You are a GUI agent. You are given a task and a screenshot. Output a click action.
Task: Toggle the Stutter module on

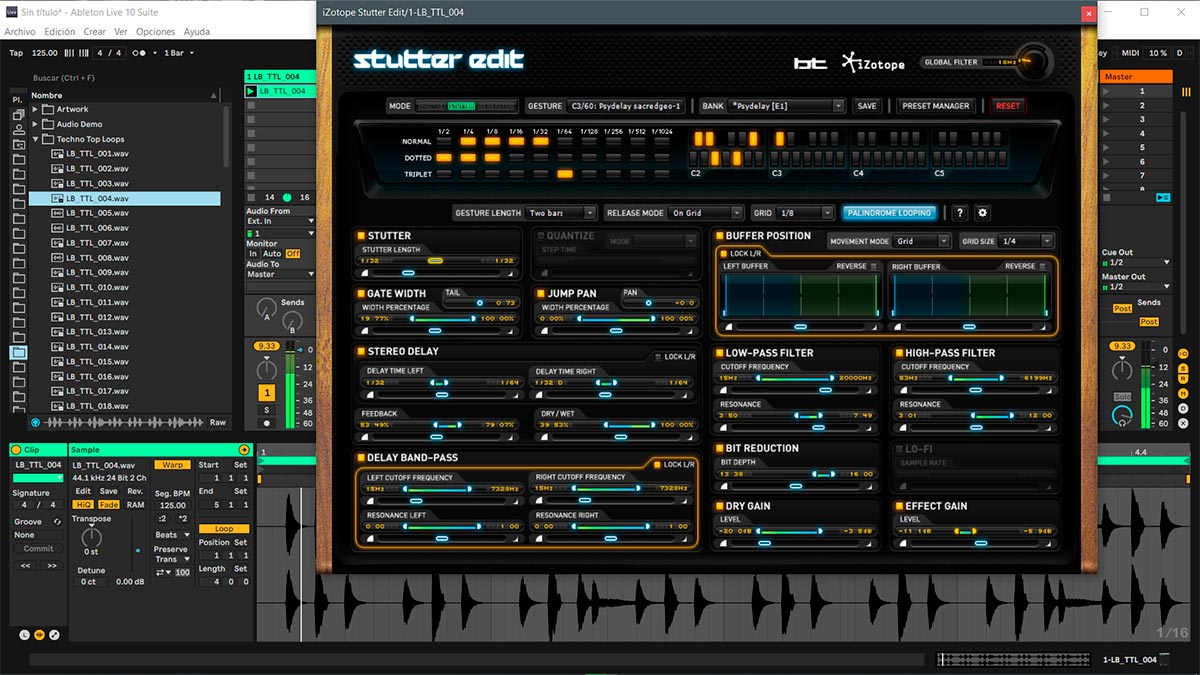click(361, 236)
